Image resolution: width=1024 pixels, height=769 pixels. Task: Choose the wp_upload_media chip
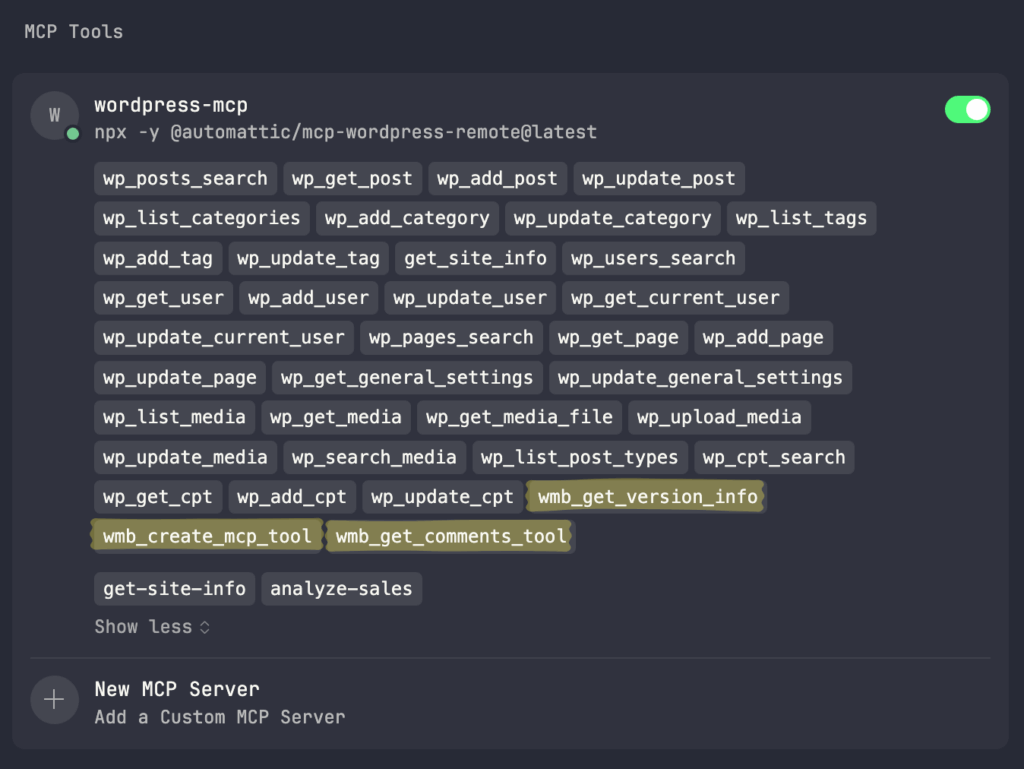[x=719, y=417]
